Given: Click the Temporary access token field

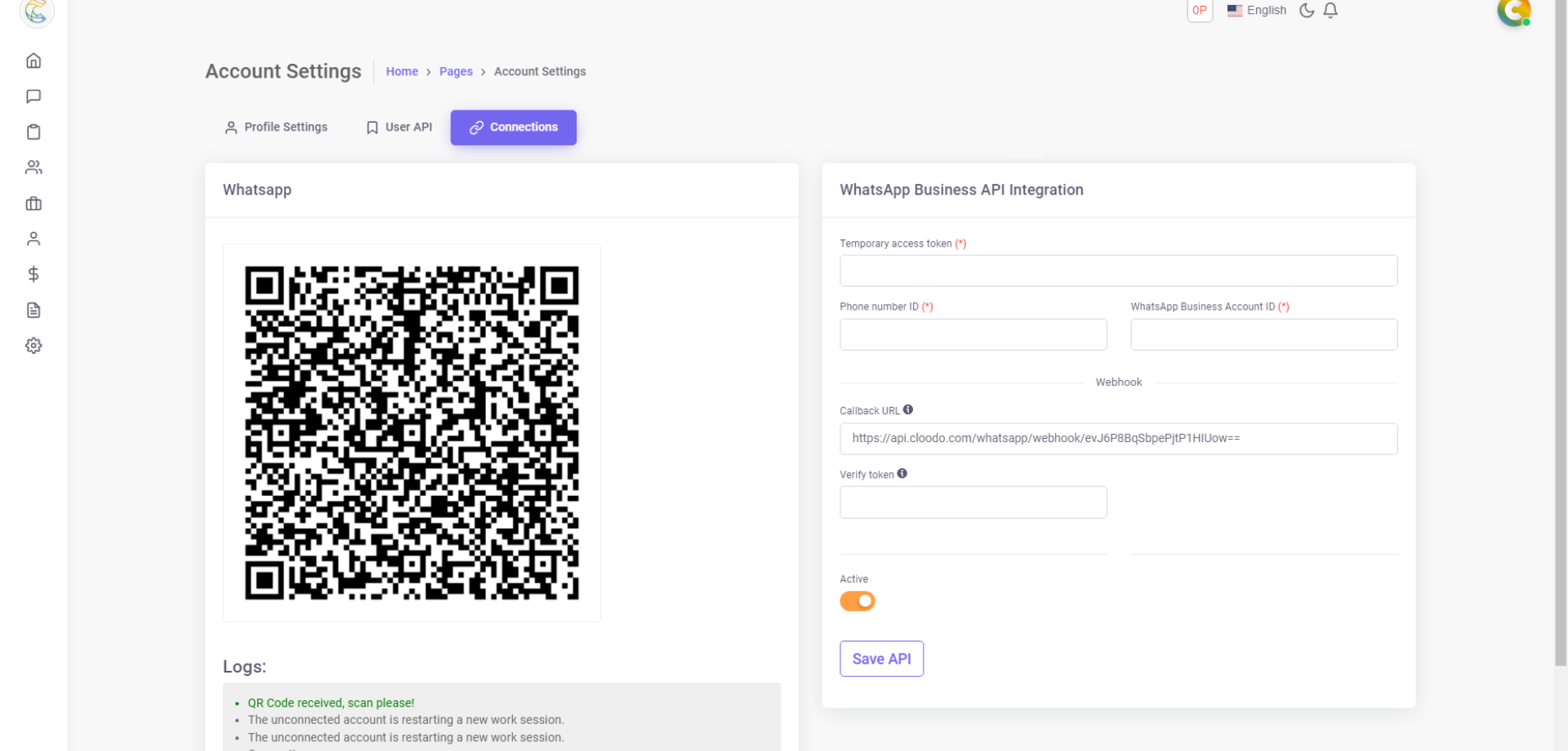Looking at the screenshot, I should [x=1118, y=270].
